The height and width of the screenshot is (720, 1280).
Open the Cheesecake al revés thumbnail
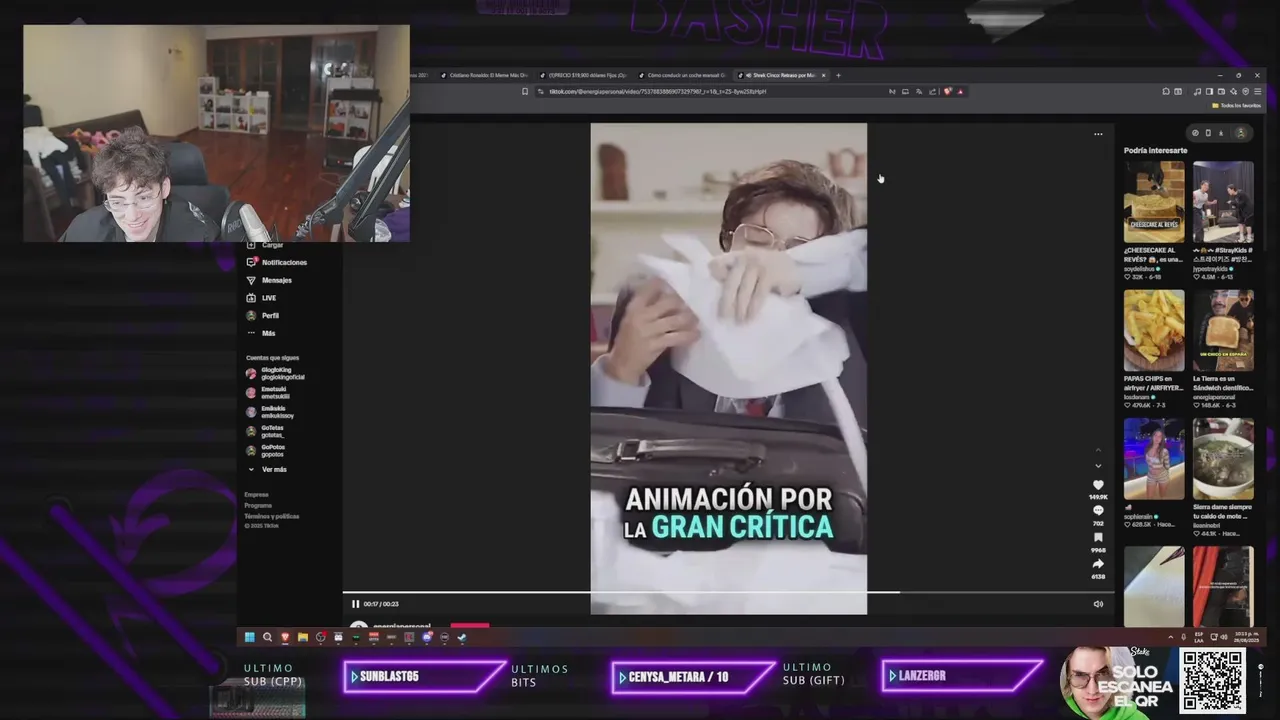[x=1154, y=202]
